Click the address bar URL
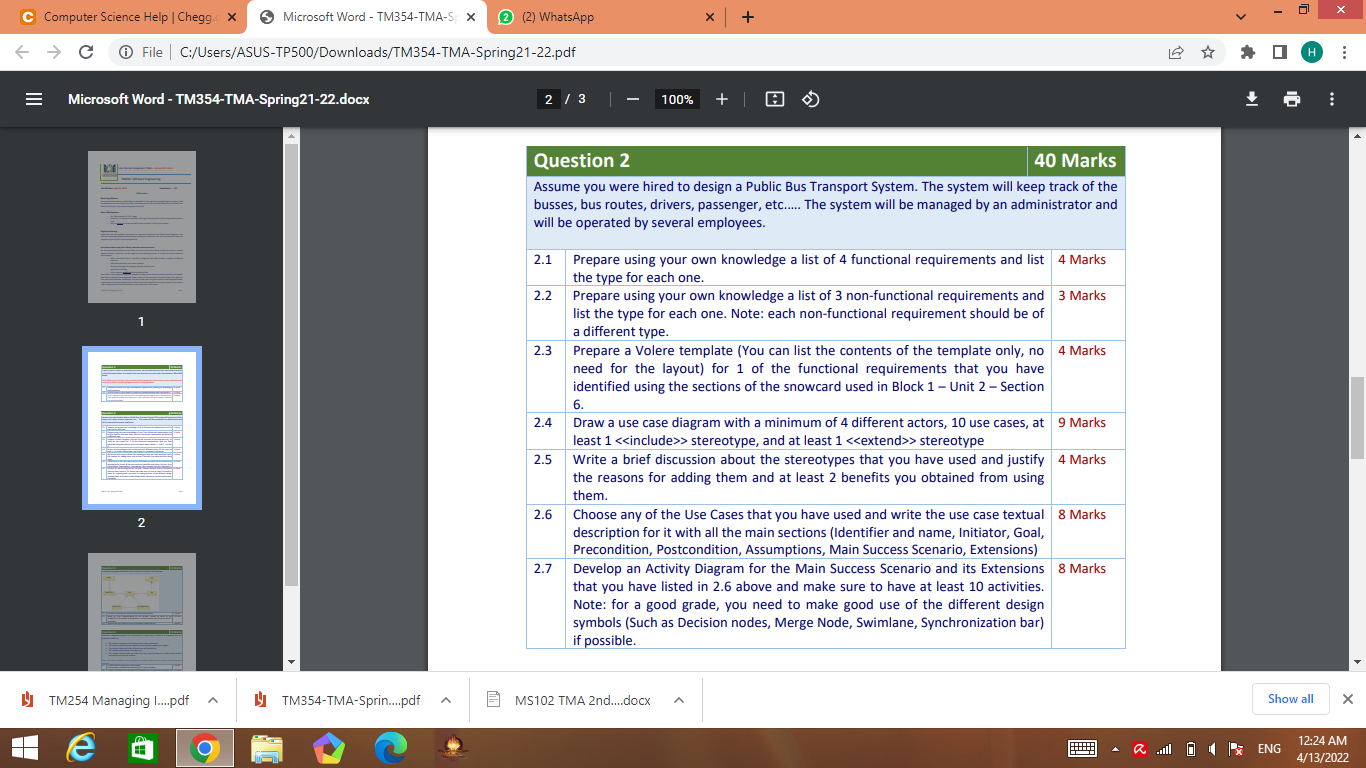Image resolution: width=1366 pixels, height=768 pixels. (x=379, y=52)
